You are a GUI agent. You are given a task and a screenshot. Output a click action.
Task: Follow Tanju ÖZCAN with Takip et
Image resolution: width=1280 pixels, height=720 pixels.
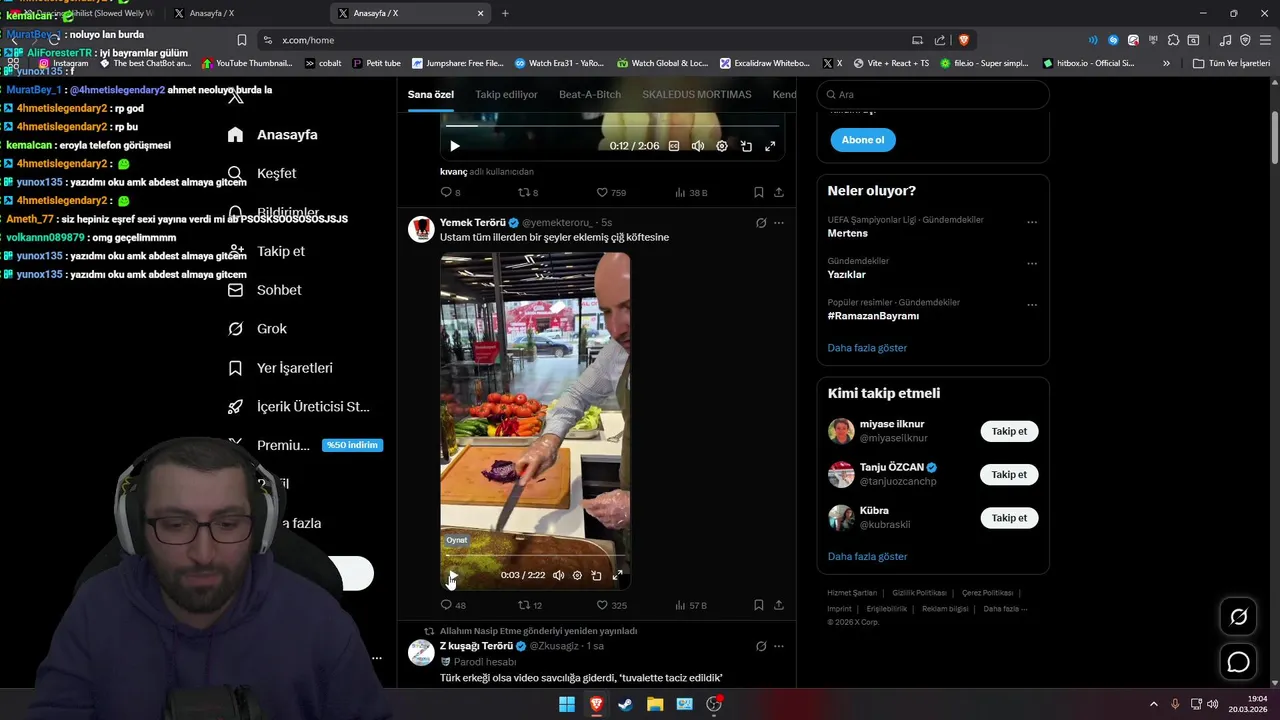coord(1009,475)
